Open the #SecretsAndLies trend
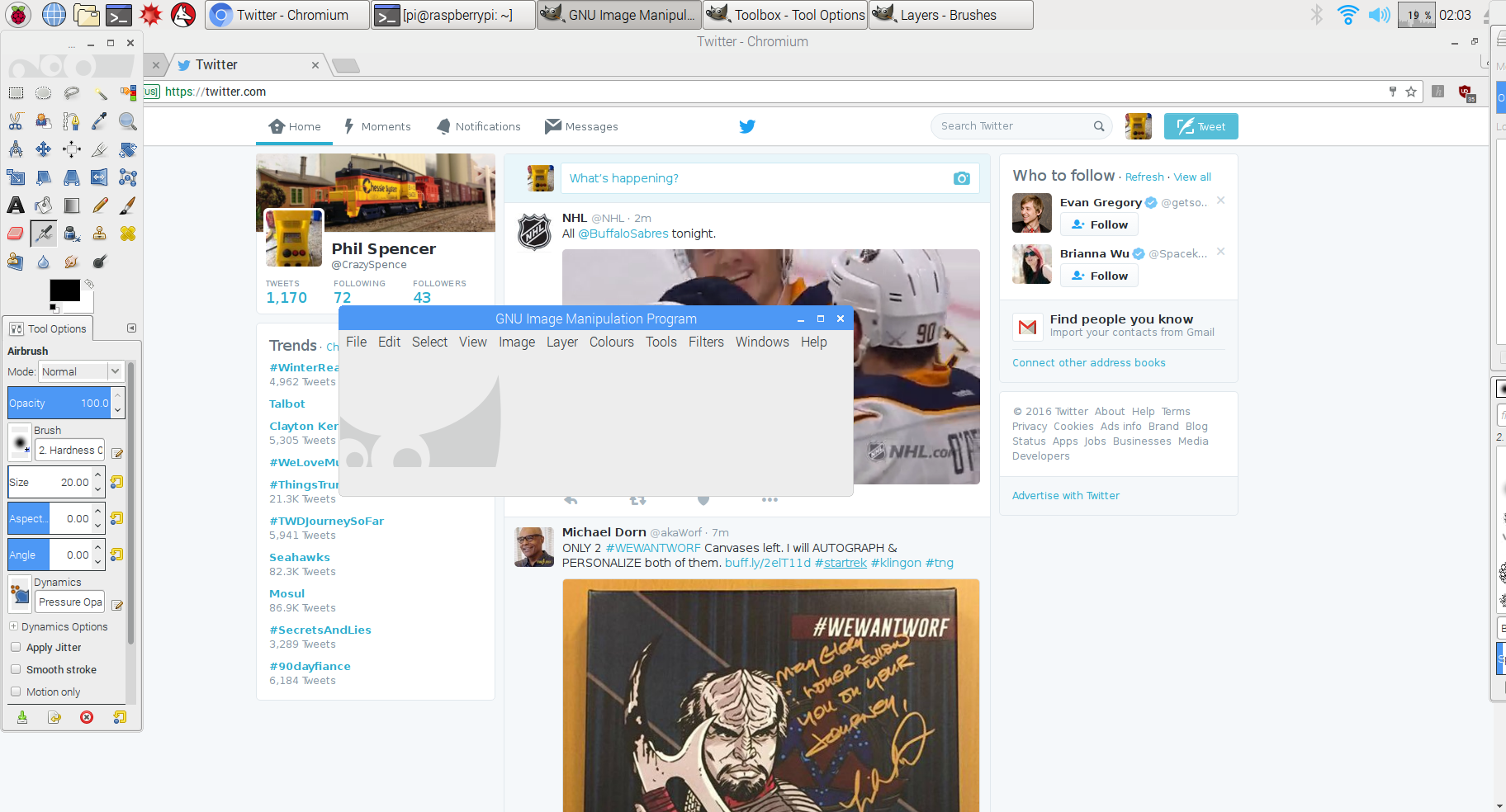This screenshot has width=1506, height=812. pyautogui.click(x=320, y=630)
